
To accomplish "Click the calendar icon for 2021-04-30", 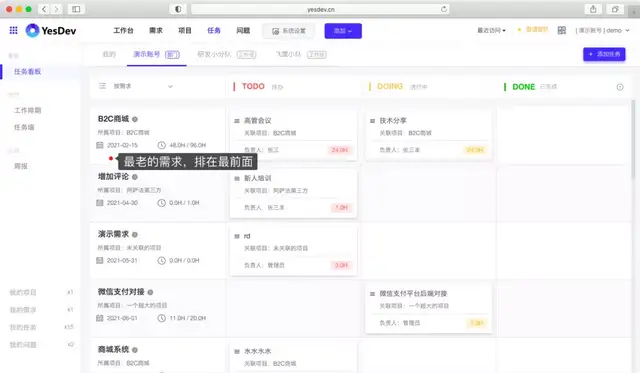I will point(100,203).
